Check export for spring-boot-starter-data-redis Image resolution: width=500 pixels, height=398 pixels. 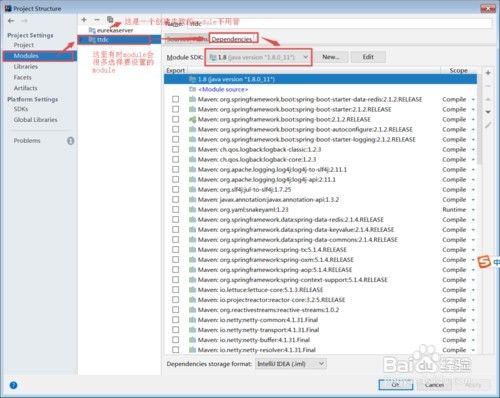176,99
